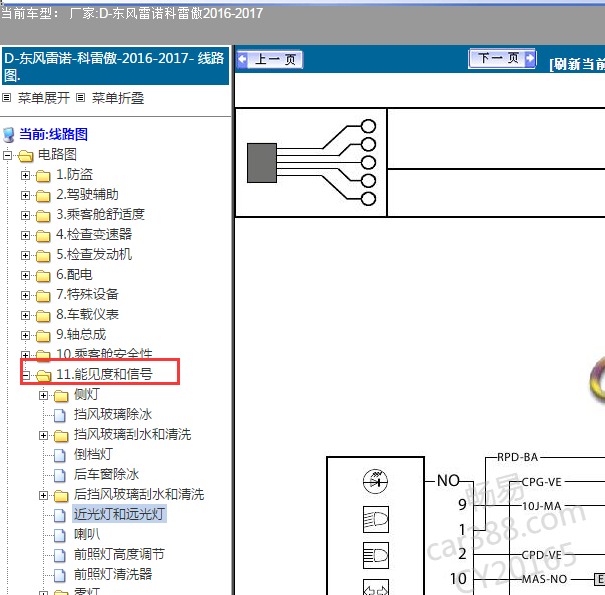
Task: Expand the 1.防盗 folder
Action: click(x=25, y=176)
